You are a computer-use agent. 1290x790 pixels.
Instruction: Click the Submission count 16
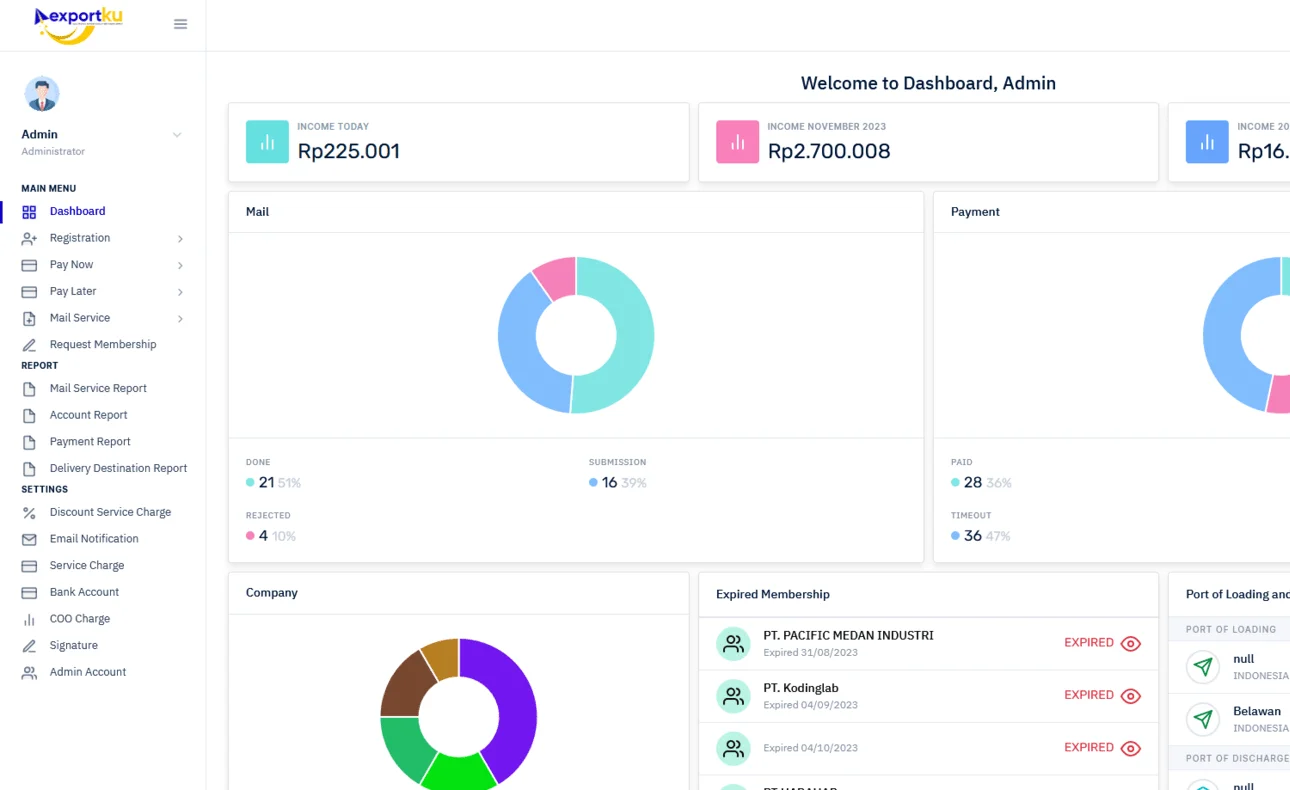pos(609,483)
